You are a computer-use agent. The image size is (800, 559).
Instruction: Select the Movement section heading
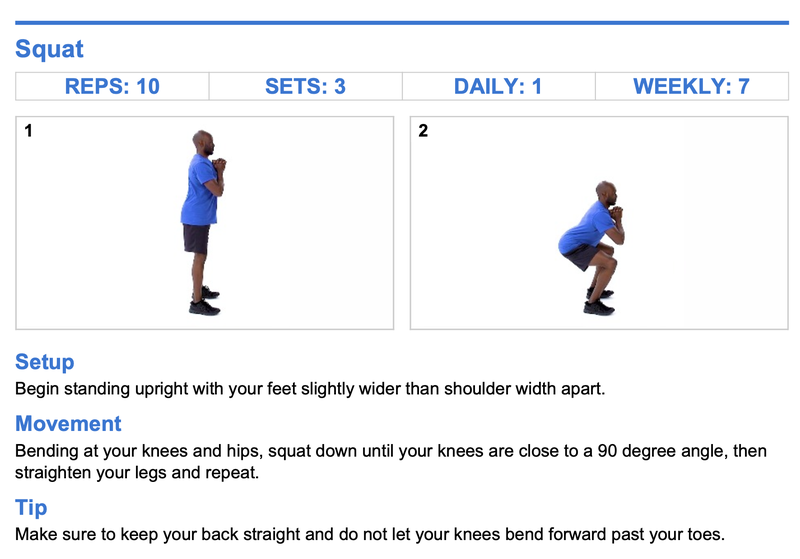tap(68, 423)
